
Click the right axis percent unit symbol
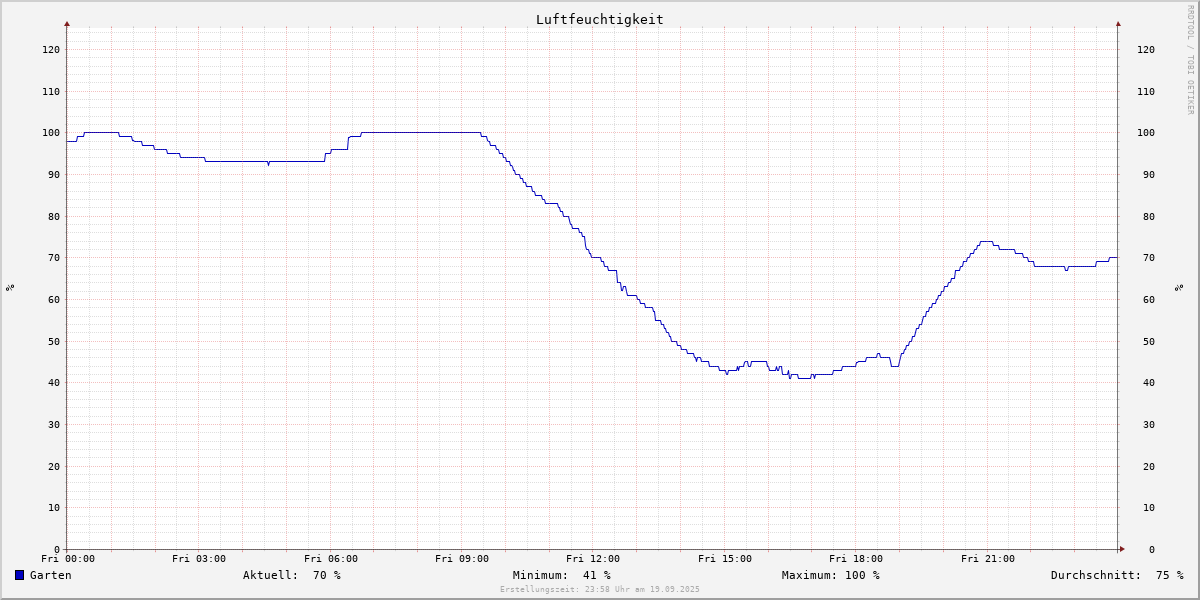pyautogui.click(x=1179, y=287)
